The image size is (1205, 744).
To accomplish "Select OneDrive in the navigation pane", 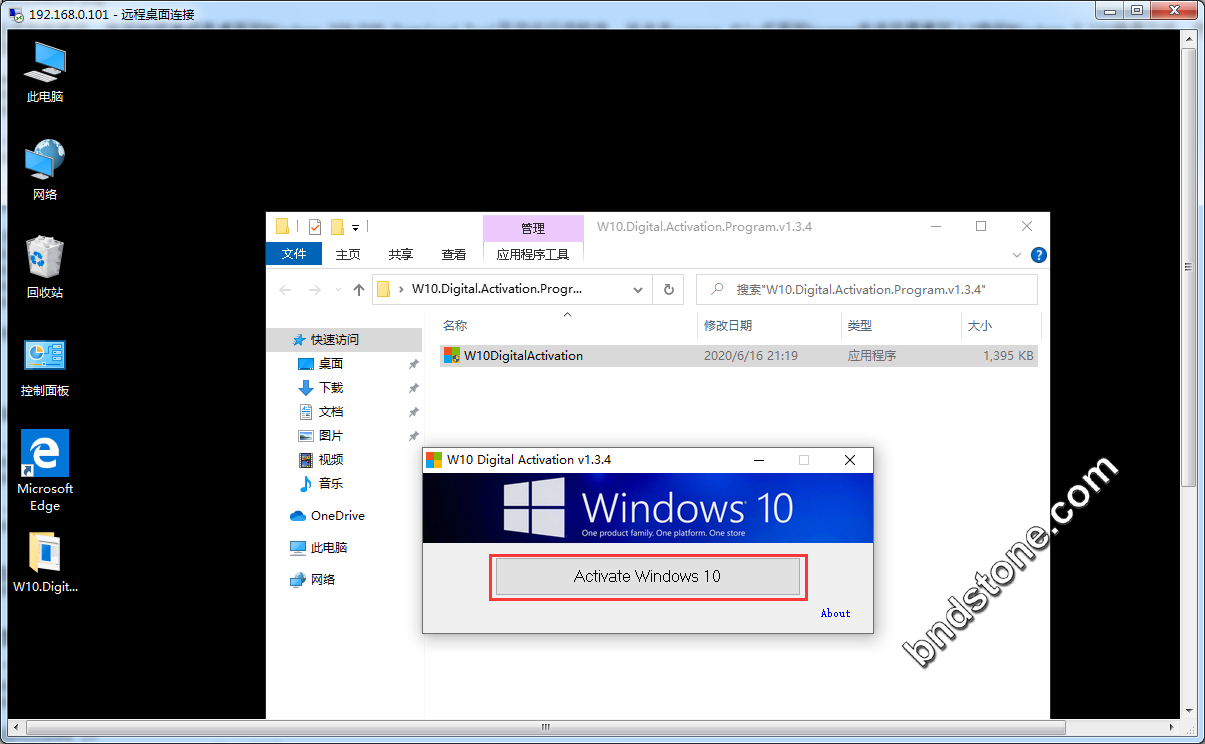I will click(337, 516).
